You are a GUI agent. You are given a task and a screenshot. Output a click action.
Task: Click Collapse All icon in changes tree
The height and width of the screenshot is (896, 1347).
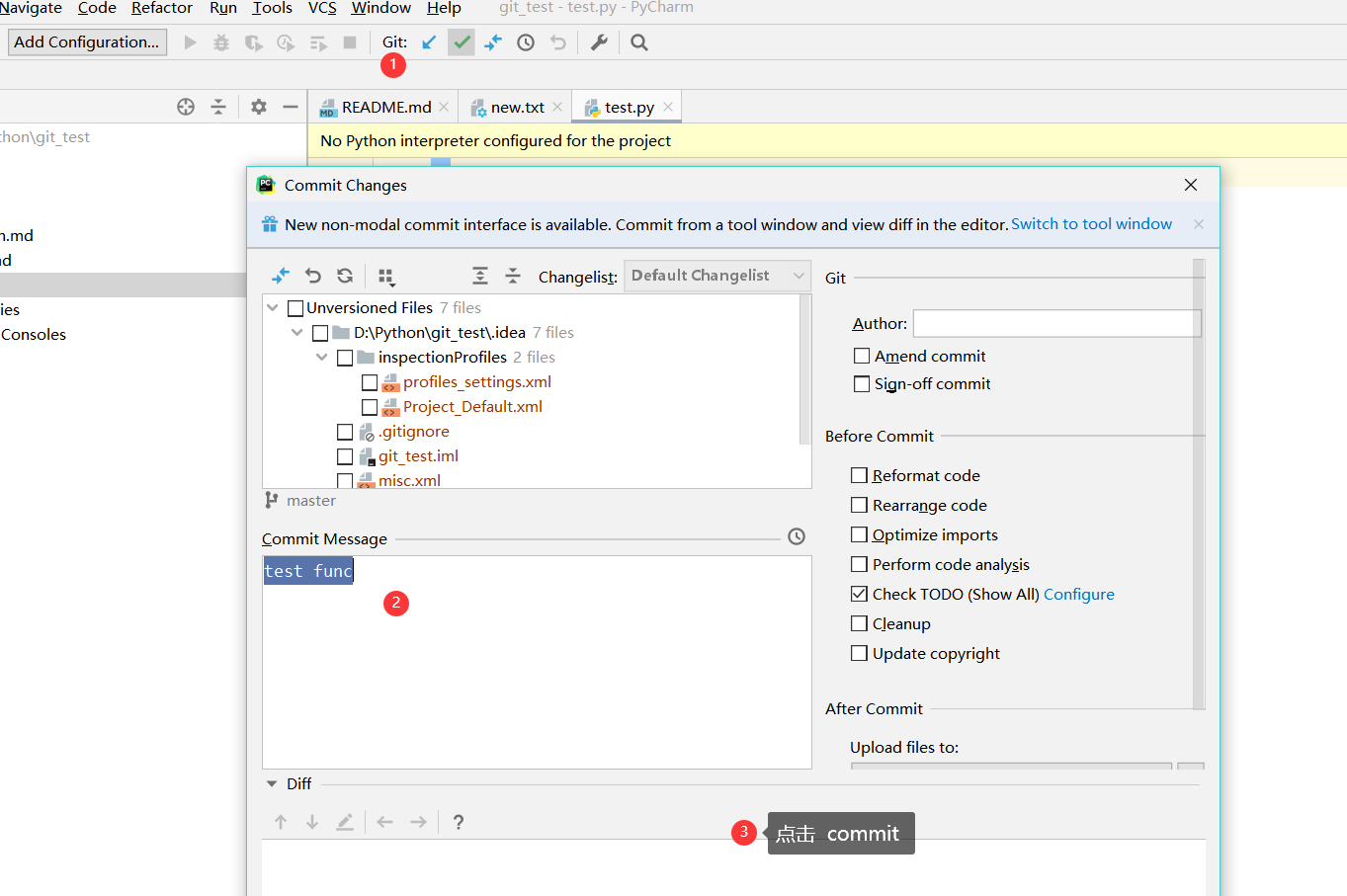coord(513,276)
